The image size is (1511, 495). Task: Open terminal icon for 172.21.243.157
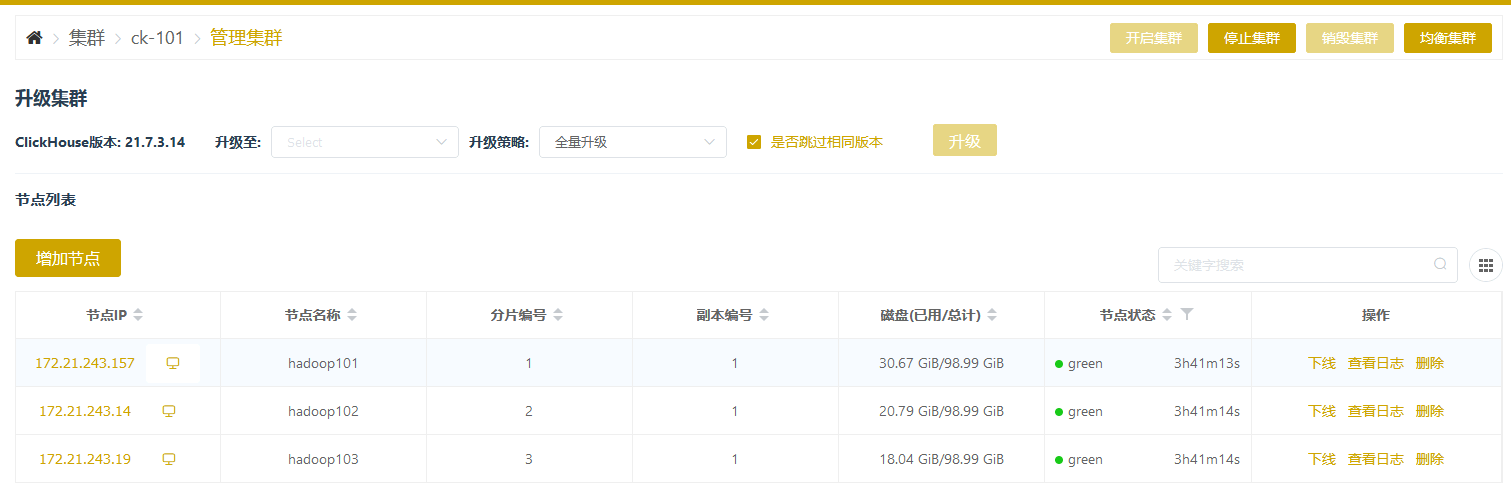click(173, 363)
